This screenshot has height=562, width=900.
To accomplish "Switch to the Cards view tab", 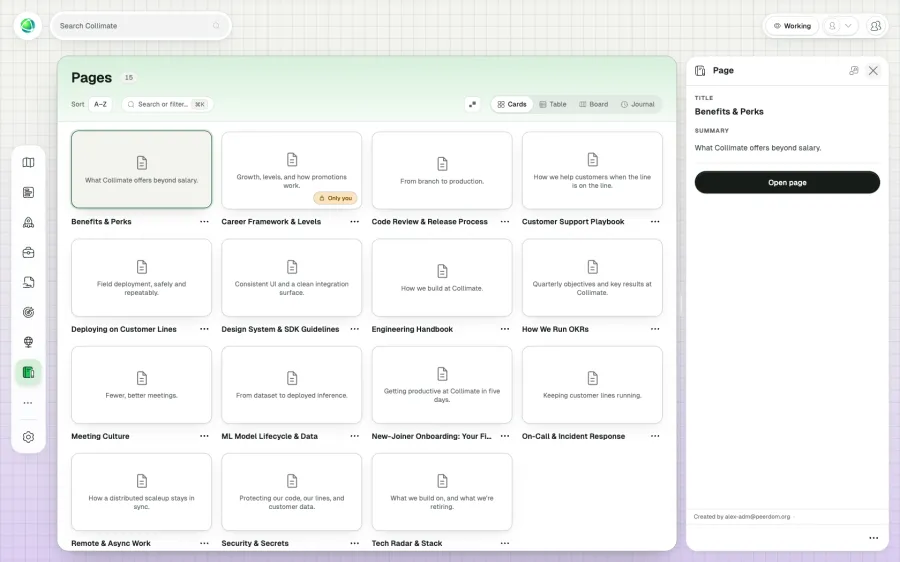I will pos(512,104).
